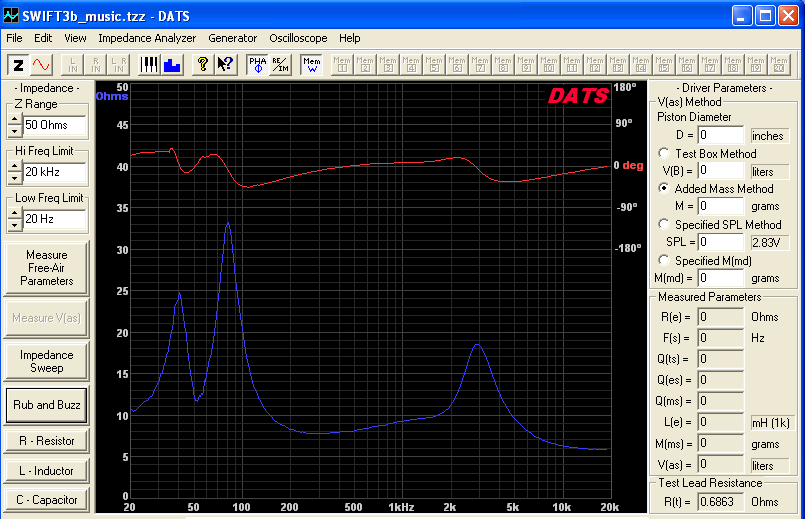Click the 2.83V reference box
Image resolution: width=805 pixels, height=519 pixels.
(770, 242)
